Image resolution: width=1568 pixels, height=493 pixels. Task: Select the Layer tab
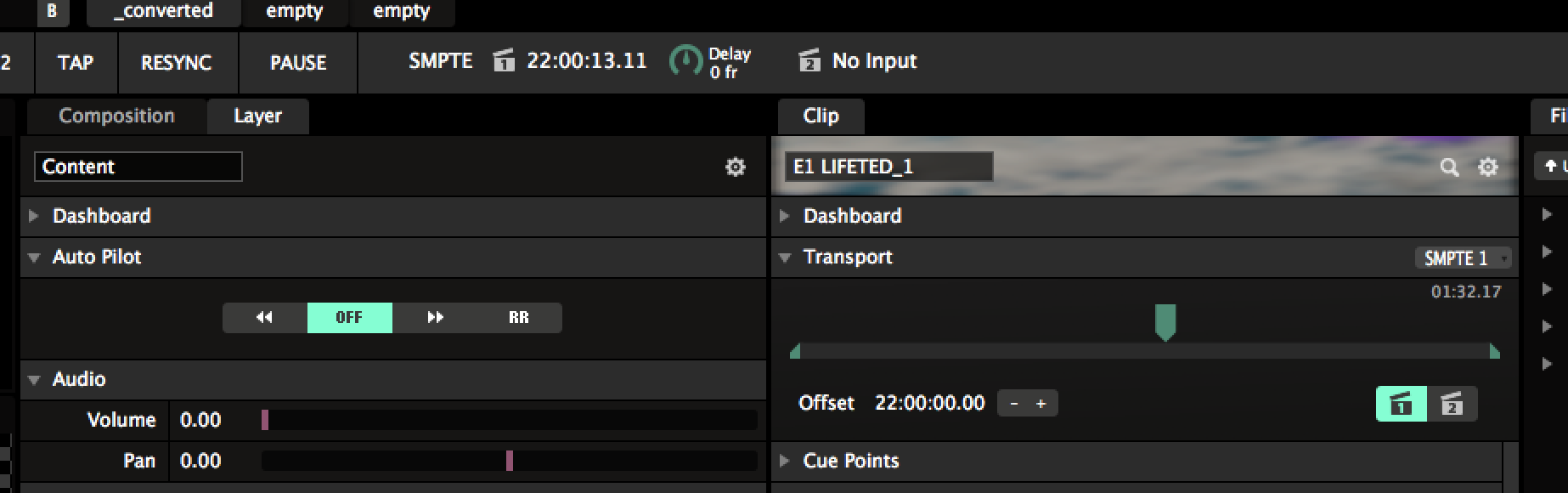point(257,116)
